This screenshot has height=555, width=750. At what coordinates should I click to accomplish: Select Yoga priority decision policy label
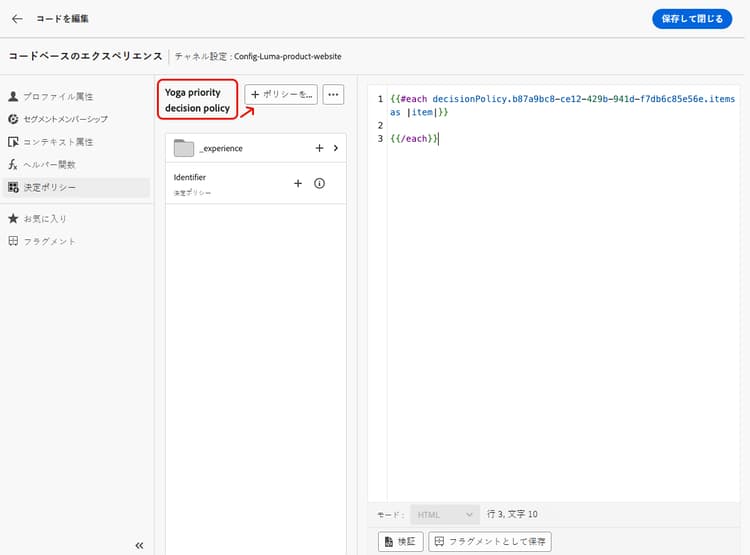pos(198,100)
